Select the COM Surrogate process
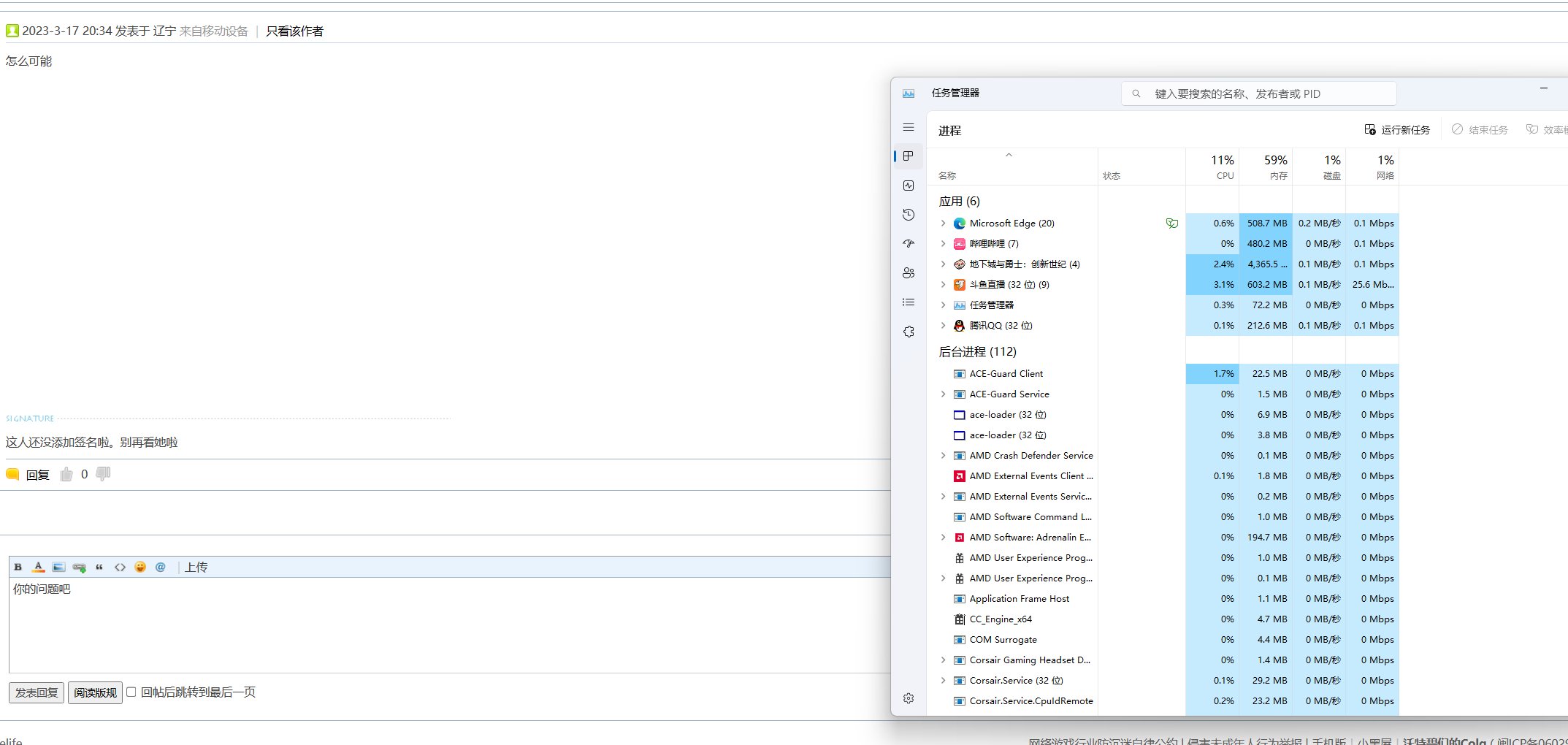This screenshot has height=745, width=1568. click(1163, 640)
